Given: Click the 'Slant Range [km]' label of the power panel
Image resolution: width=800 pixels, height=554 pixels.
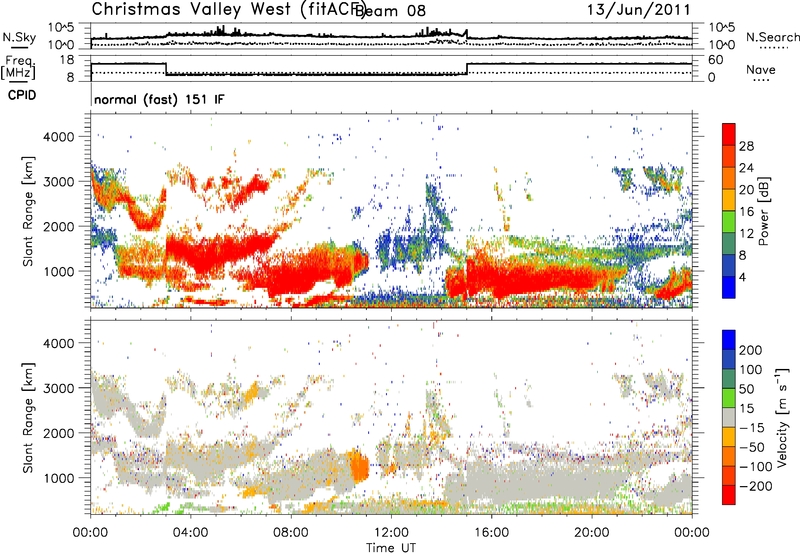Looking at the screenshot, I should 28,211.
